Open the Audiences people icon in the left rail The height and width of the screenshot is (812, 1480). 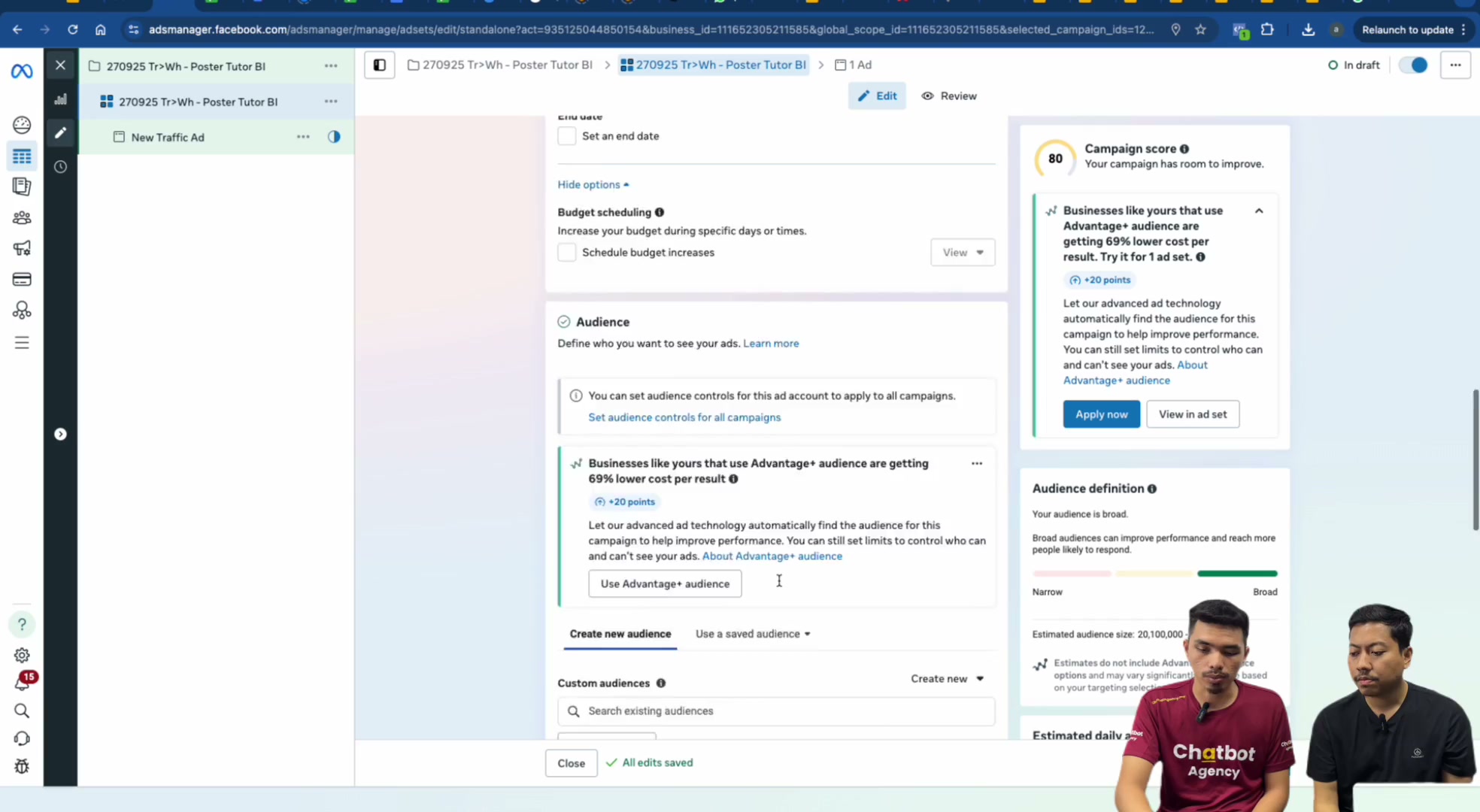click(x=22, y=218)
